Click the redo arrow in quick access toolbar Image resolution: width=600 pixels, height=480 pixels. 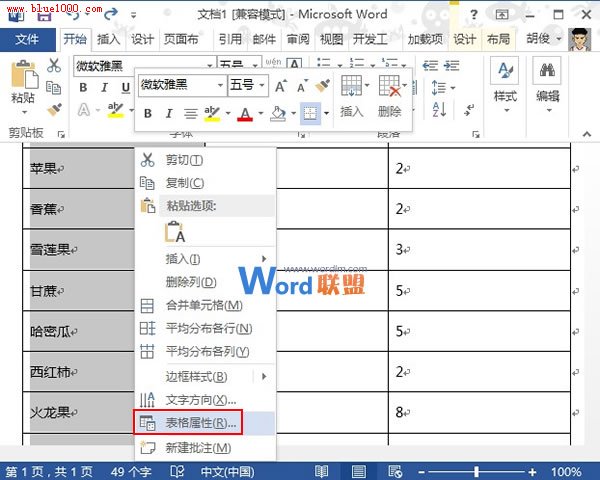tap(111, 15)
